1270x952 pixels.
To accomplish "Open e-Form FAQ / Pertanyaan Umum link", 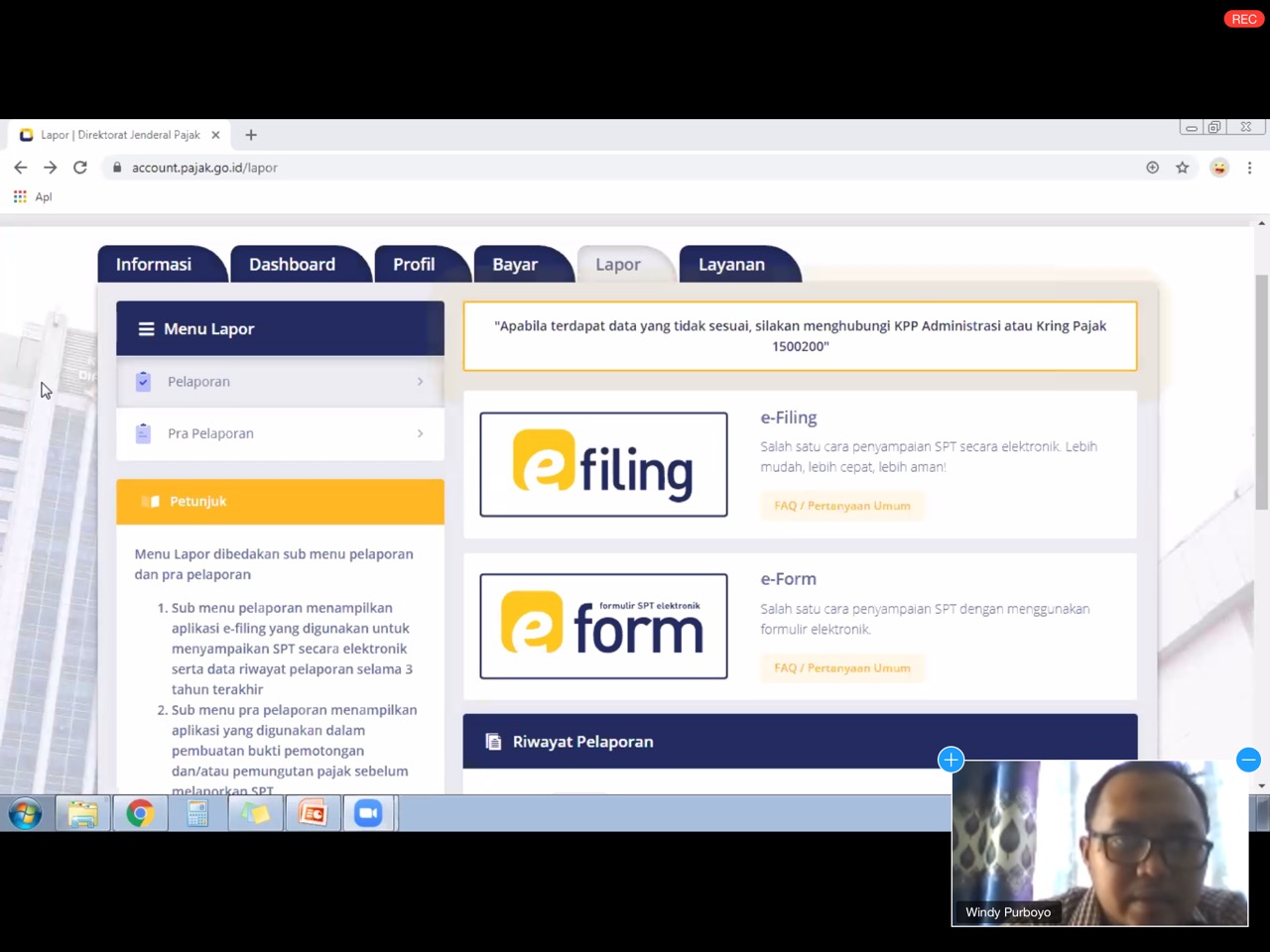I will tap(841, 668).
